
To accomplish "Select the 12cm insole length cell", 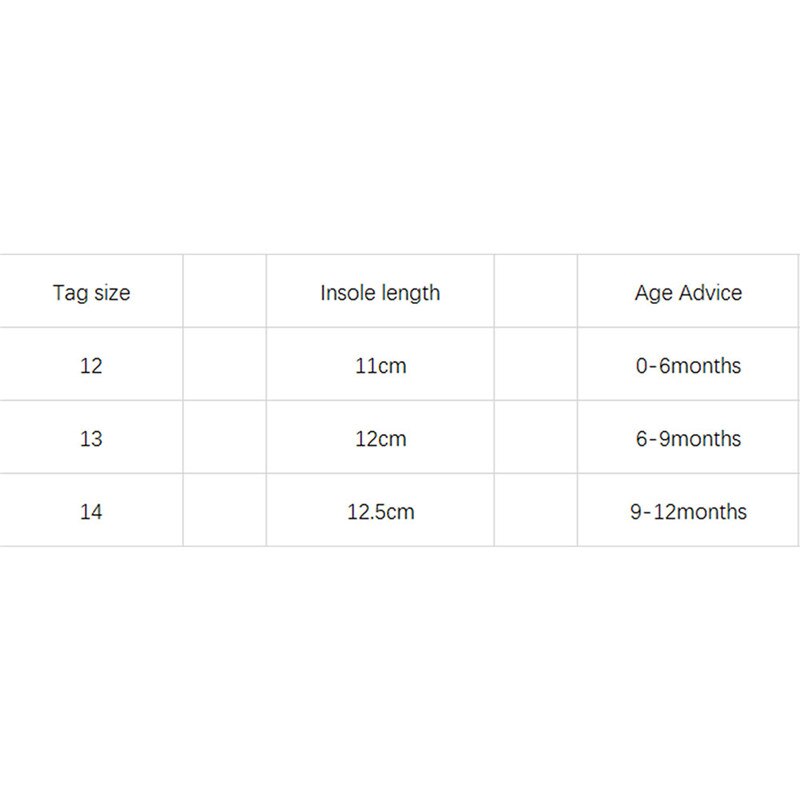I will [380, 438].
